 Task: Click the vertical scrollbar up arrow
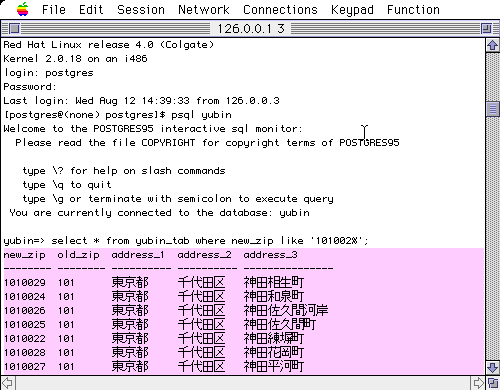(492, 45)
